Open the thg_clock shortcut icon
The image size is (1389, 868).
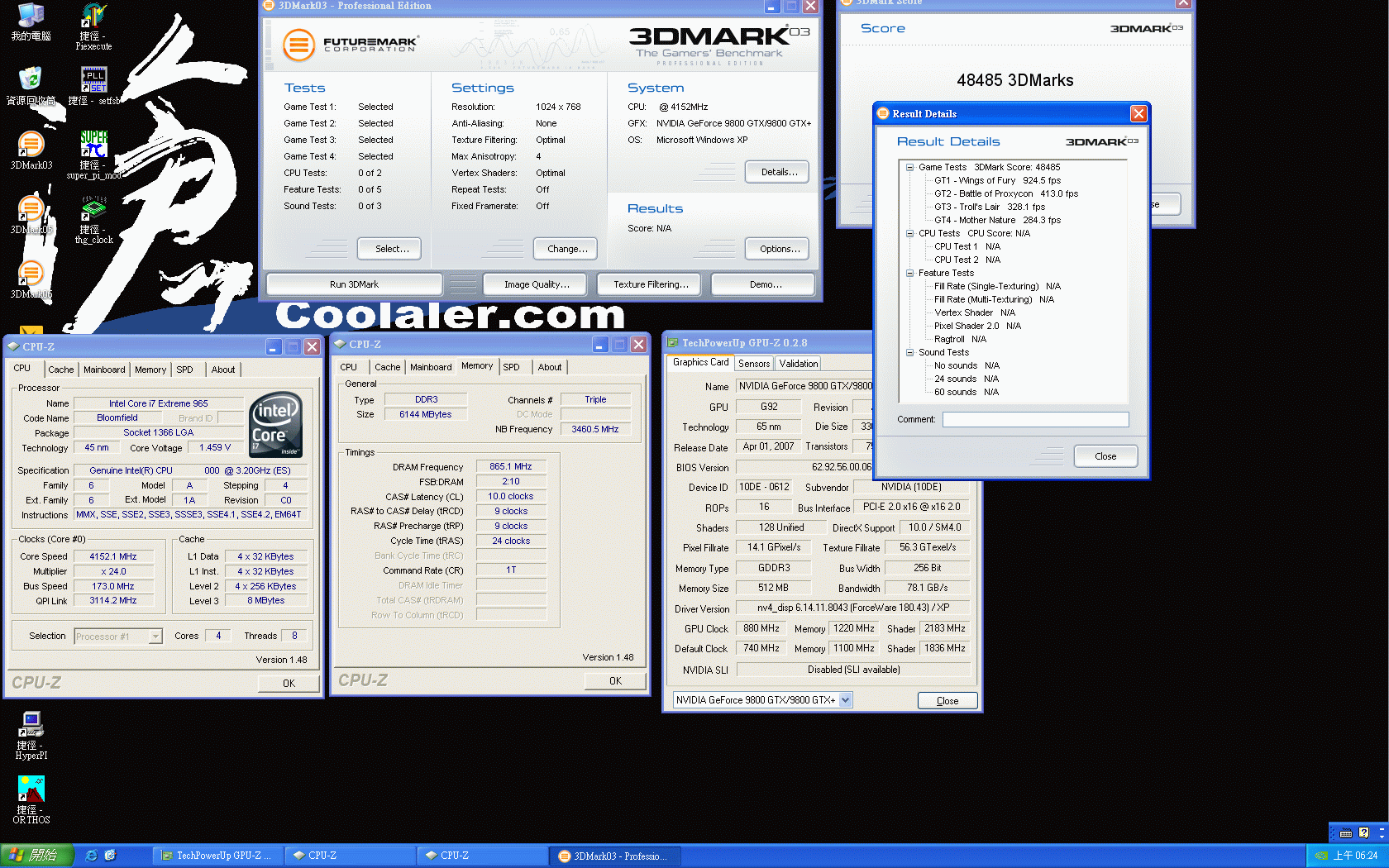click(93, 219)
